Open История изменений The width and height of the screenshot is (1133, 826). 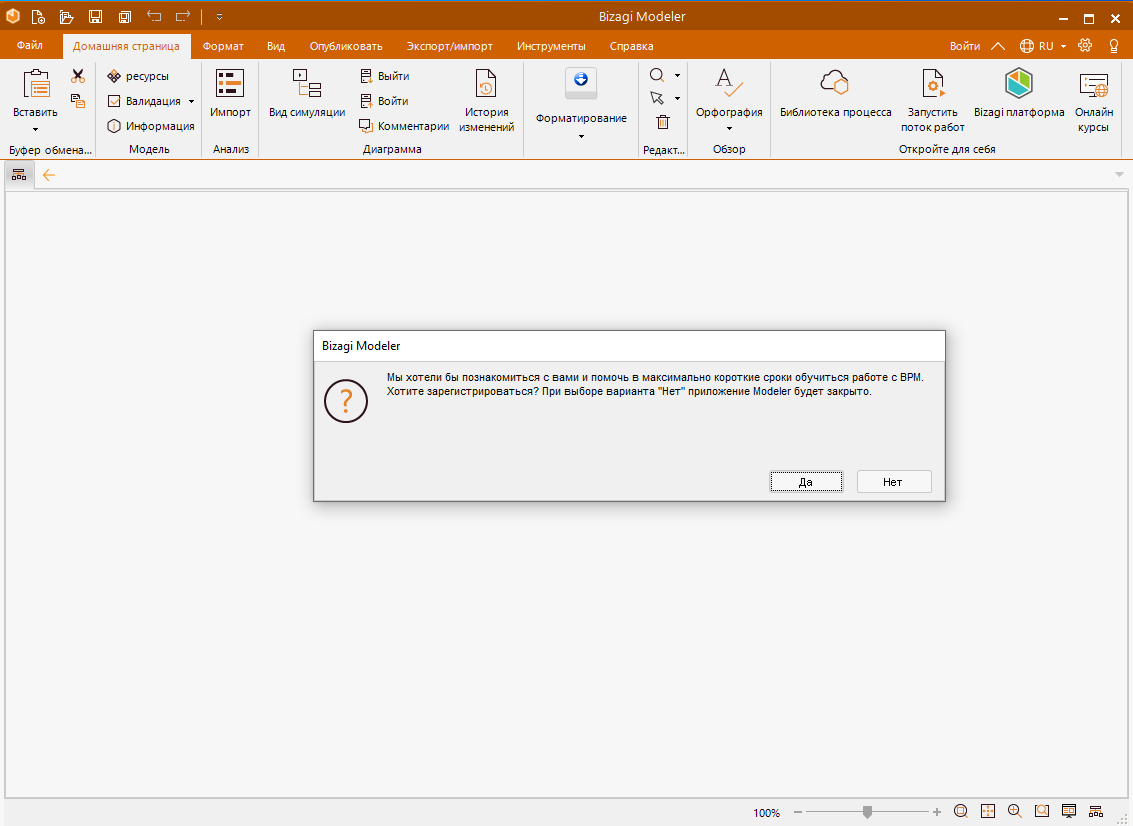pyautogui.click(x=486, y=101)
